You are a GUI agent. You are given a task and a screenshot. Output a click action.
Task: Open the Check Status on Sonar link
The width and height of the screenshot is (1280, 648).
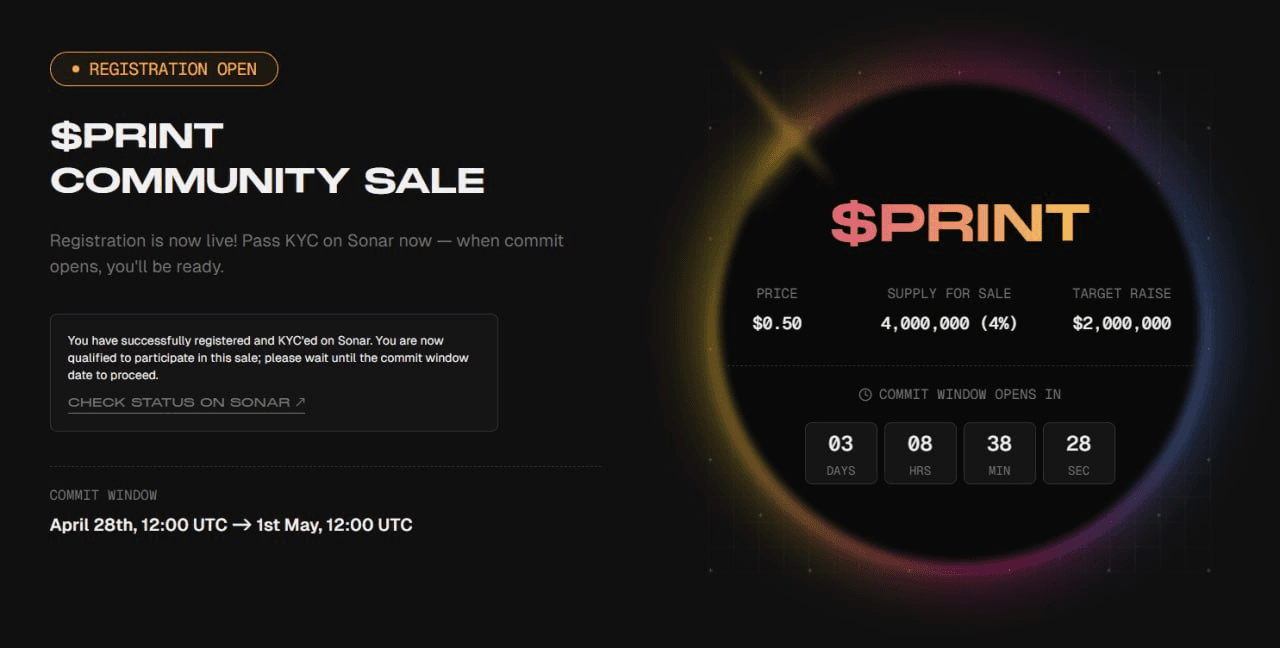180,403
